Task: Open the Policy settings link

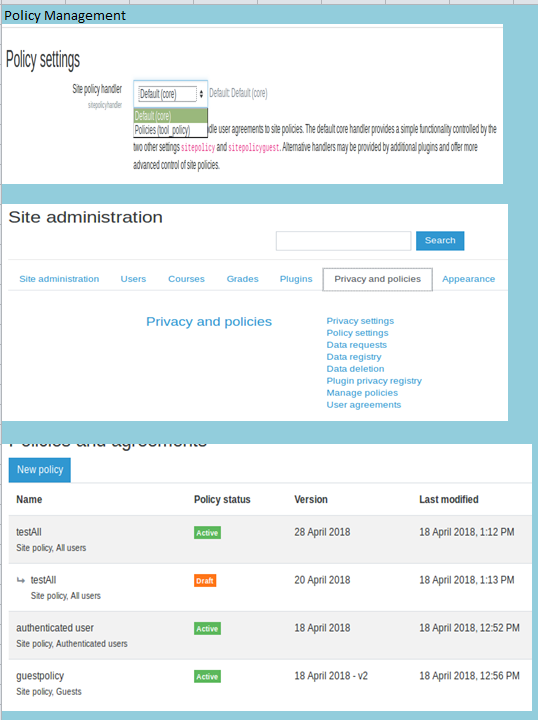Action: coord(357,333)
